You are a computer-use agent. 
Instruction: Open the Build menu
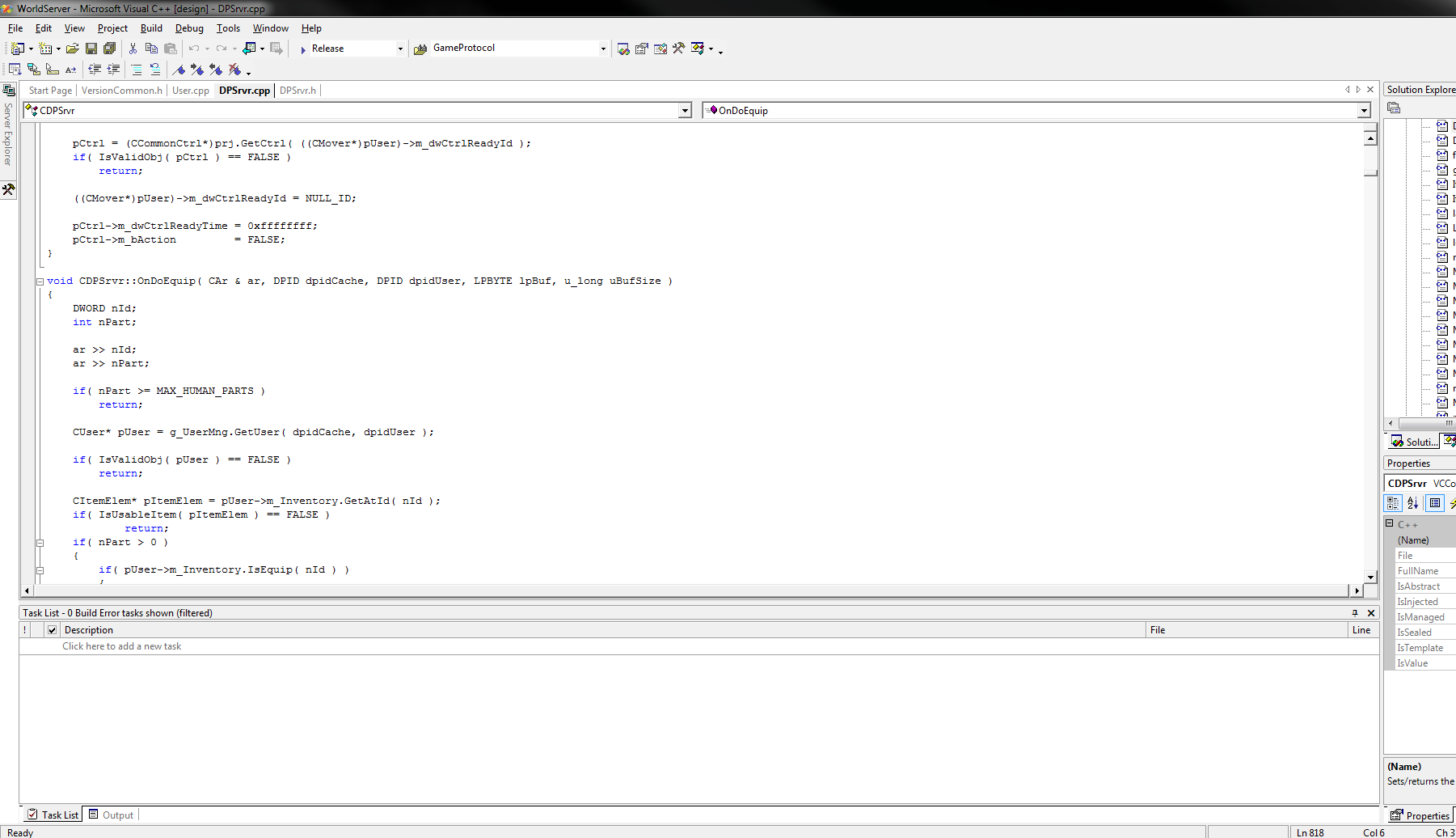click(x=151, y=28)
